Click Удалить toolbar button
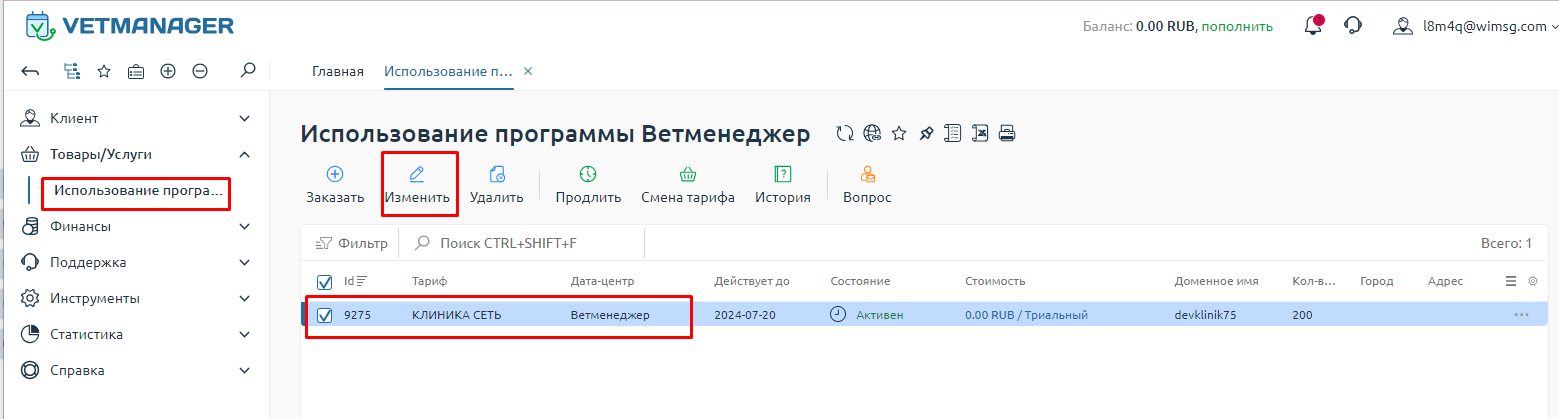The width and height of the screenshot is (1559, 419). tap(497, 186)
